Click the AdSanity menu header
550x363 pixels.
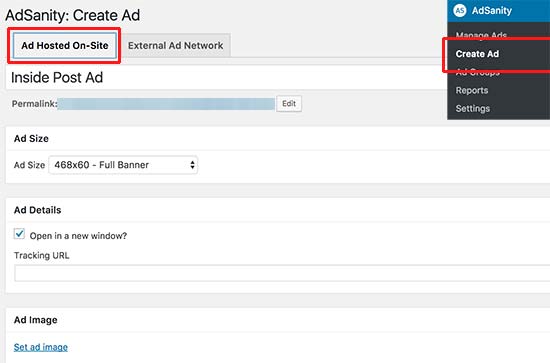tap(498, 11)
